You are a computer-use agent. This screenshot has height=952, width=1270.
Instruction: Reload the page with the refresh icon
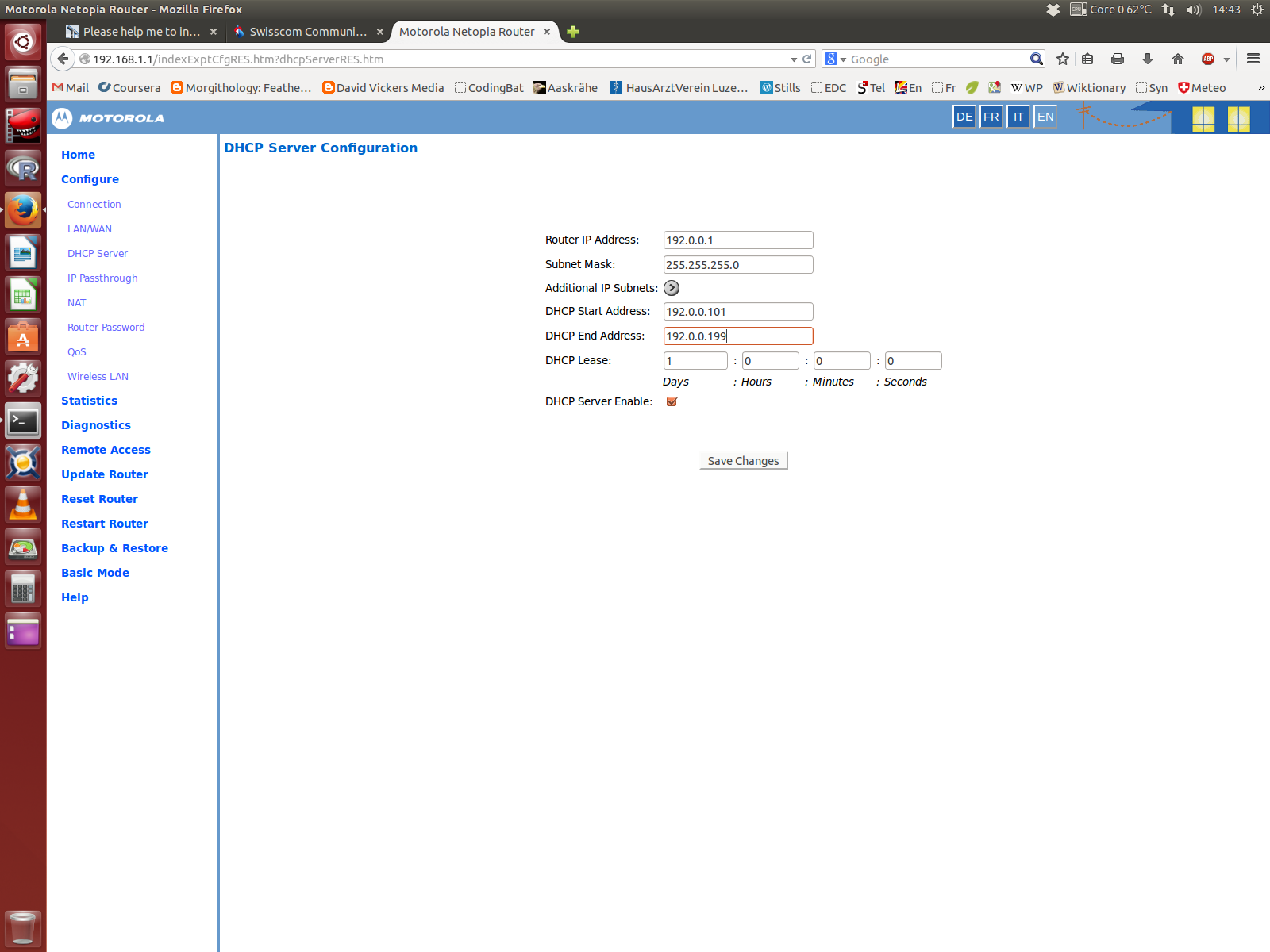[807, 59]
